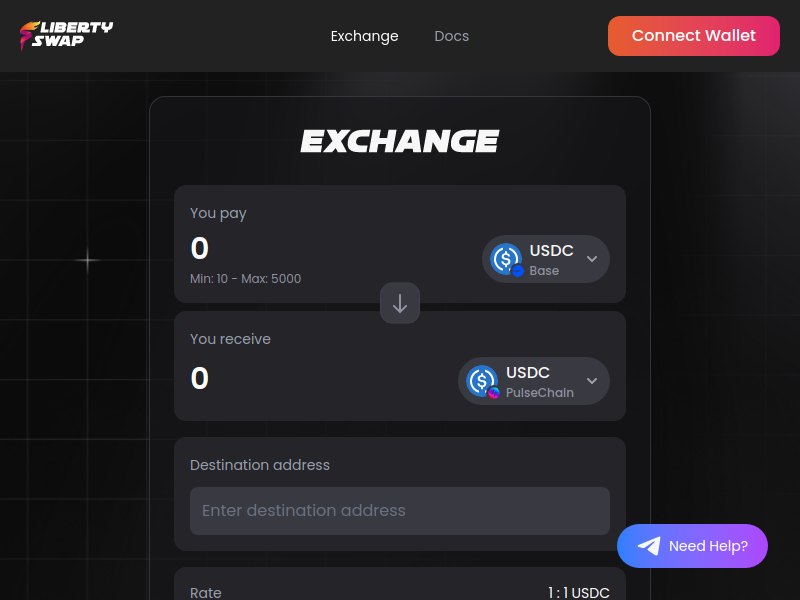
Task: Click the USDC coin icon on PulseChain
Action: (482, 381)
